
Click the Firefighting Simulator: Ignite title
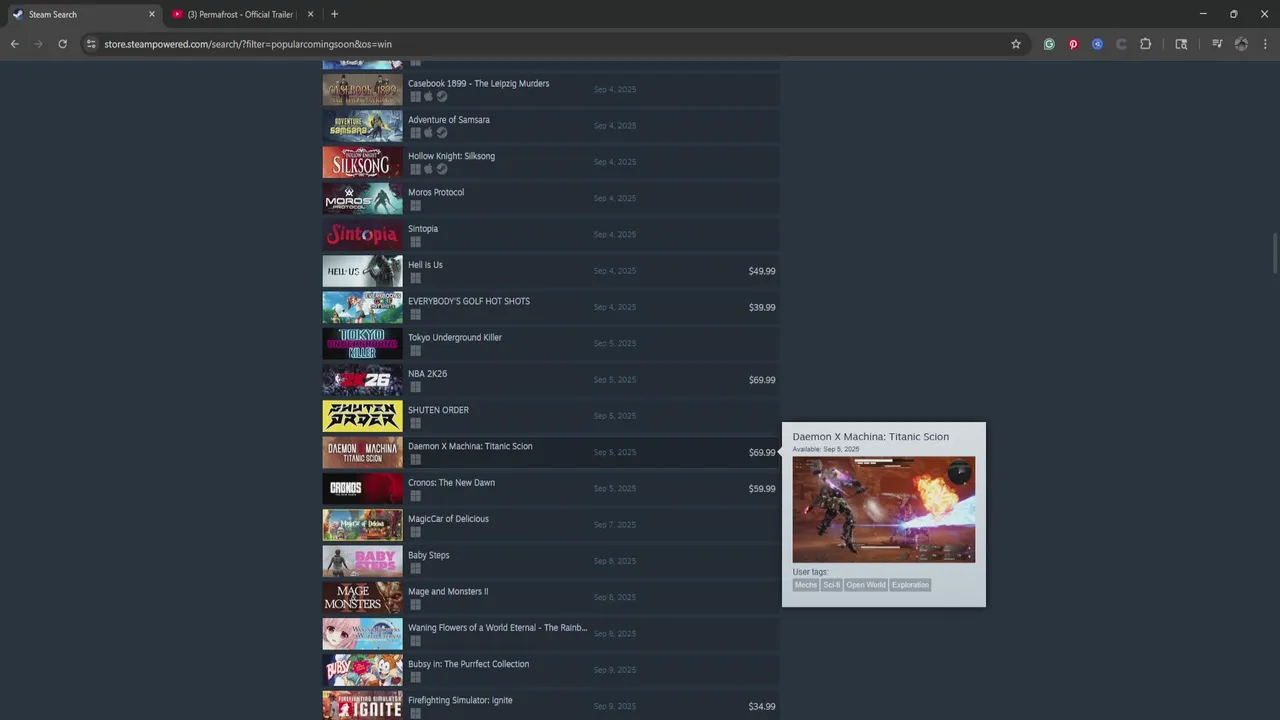point(460,700)
